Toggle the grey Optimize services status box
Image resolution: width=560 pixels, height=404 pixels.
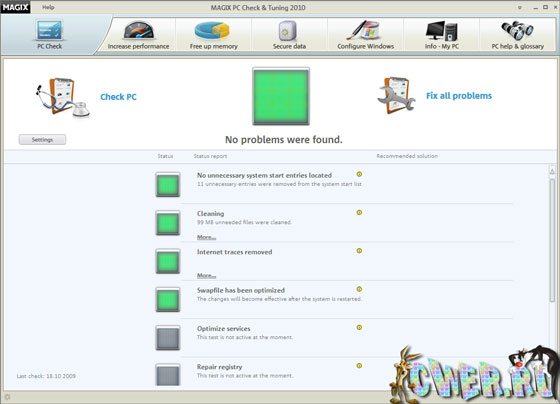(168, 338)
